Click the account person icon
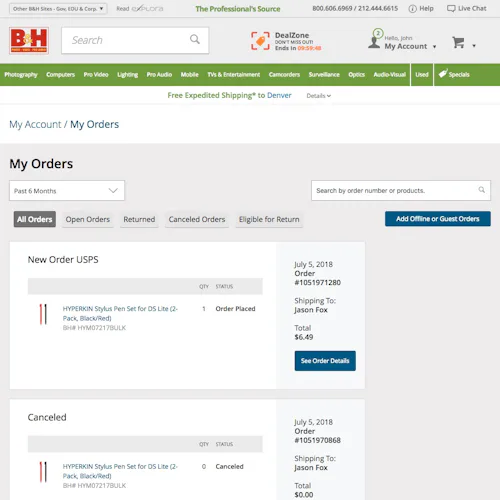This screenshot has width=500, height=500. [x=374, y=42]
